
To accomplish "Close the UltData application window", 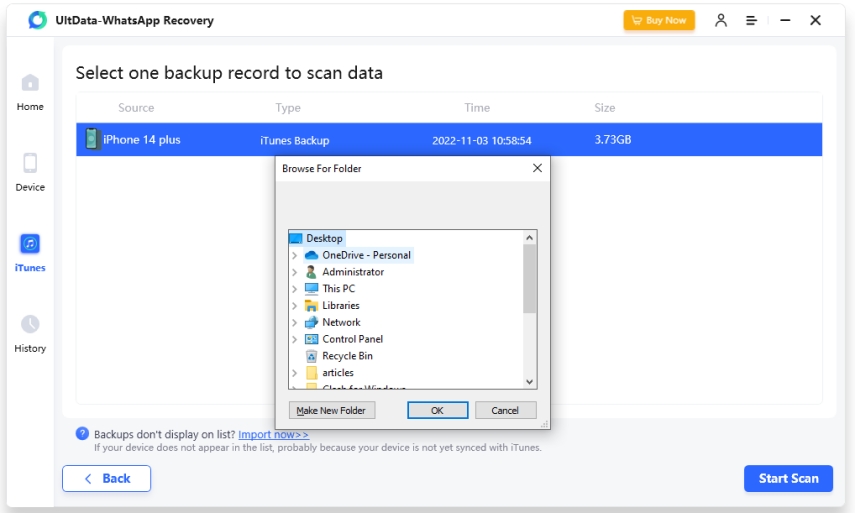I will tap(816, 20).
